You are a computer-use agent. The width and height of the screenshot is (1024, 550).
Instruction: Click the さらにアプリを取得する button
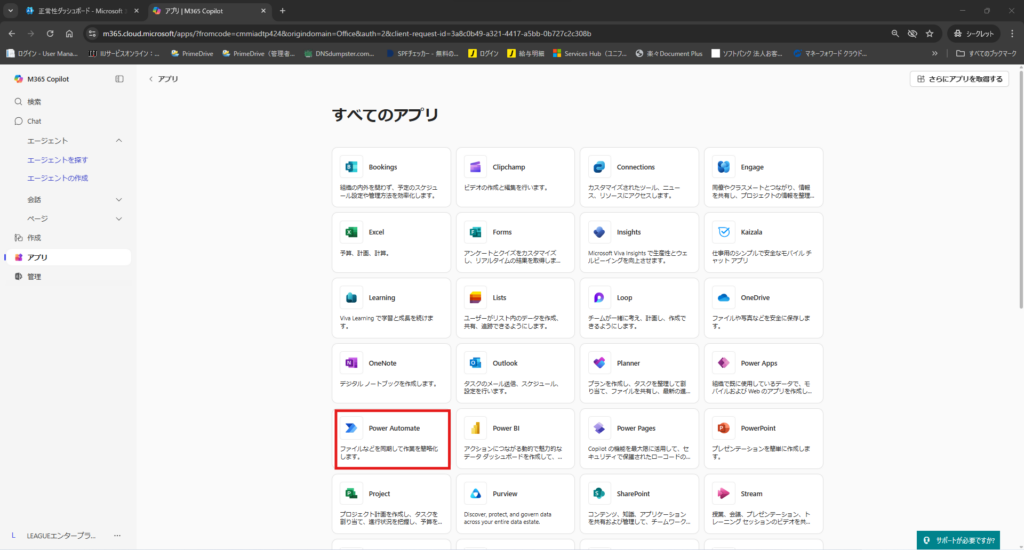coord(959,79)
